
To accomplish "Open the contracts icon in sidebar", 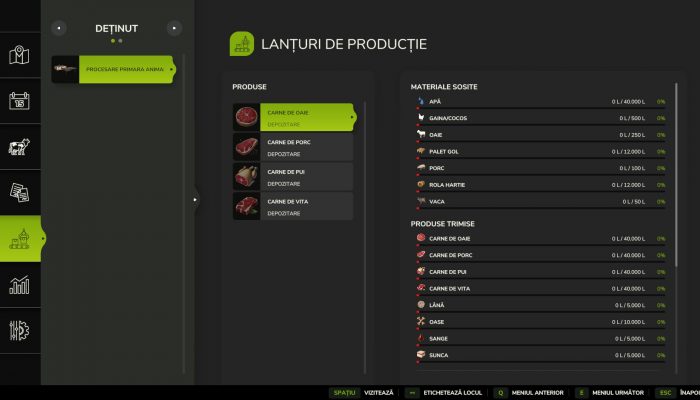I will [x=19, y=192].
